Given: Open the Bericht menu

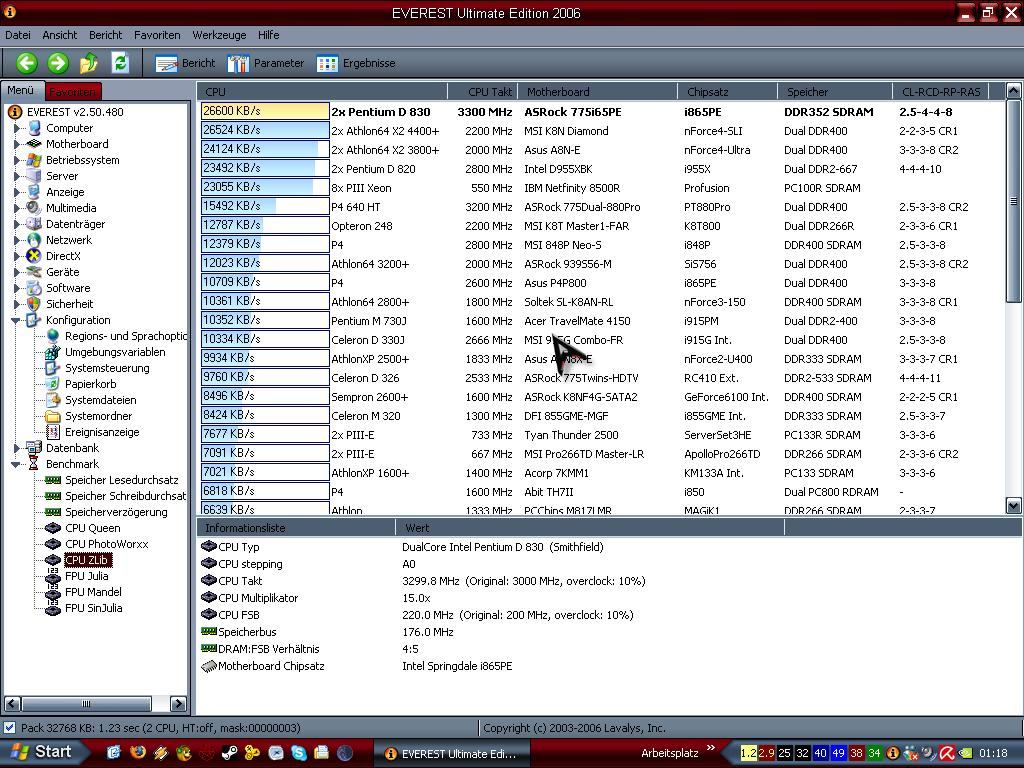Looking at the screenshot, I should coord(105,35).
